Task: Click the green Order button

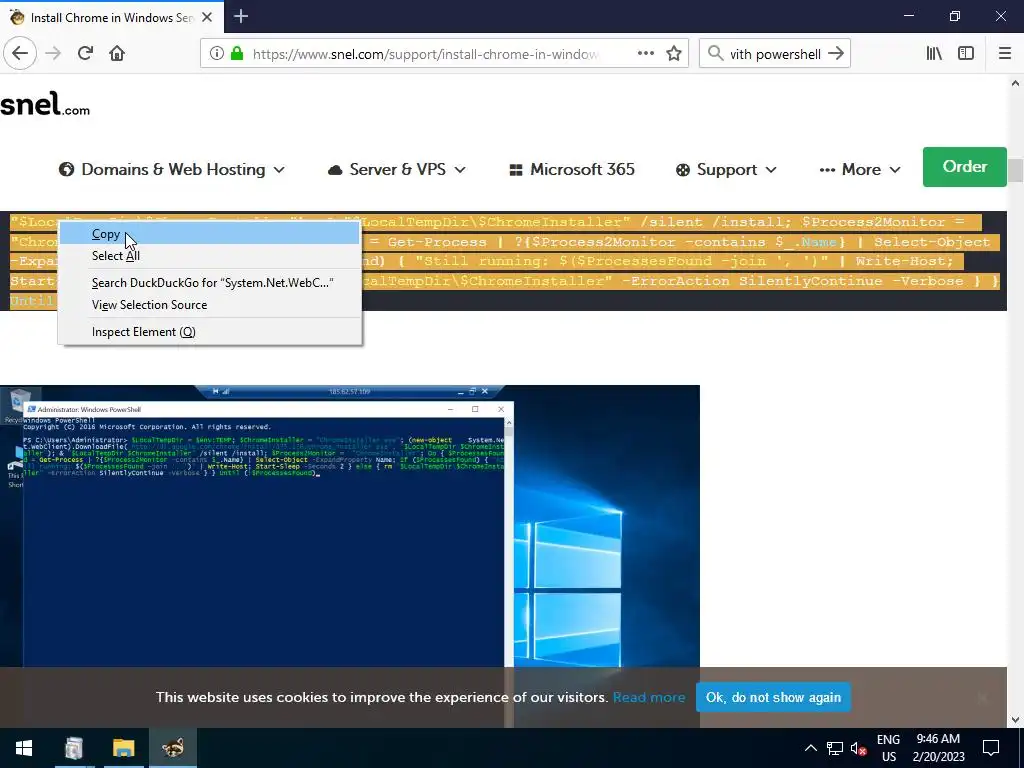Action: (965, 167)
